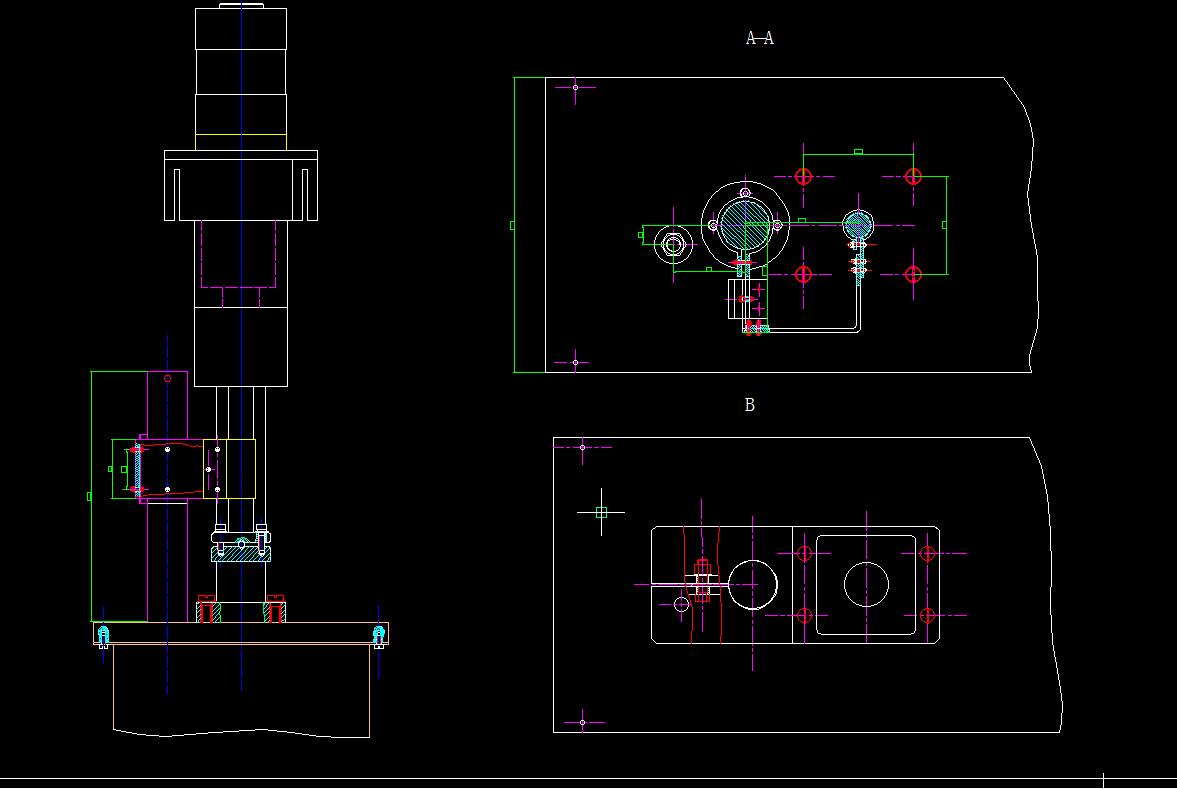Pick the lower-left red bolt hole in A-A
1177x789 pixels.
[803, 274]
